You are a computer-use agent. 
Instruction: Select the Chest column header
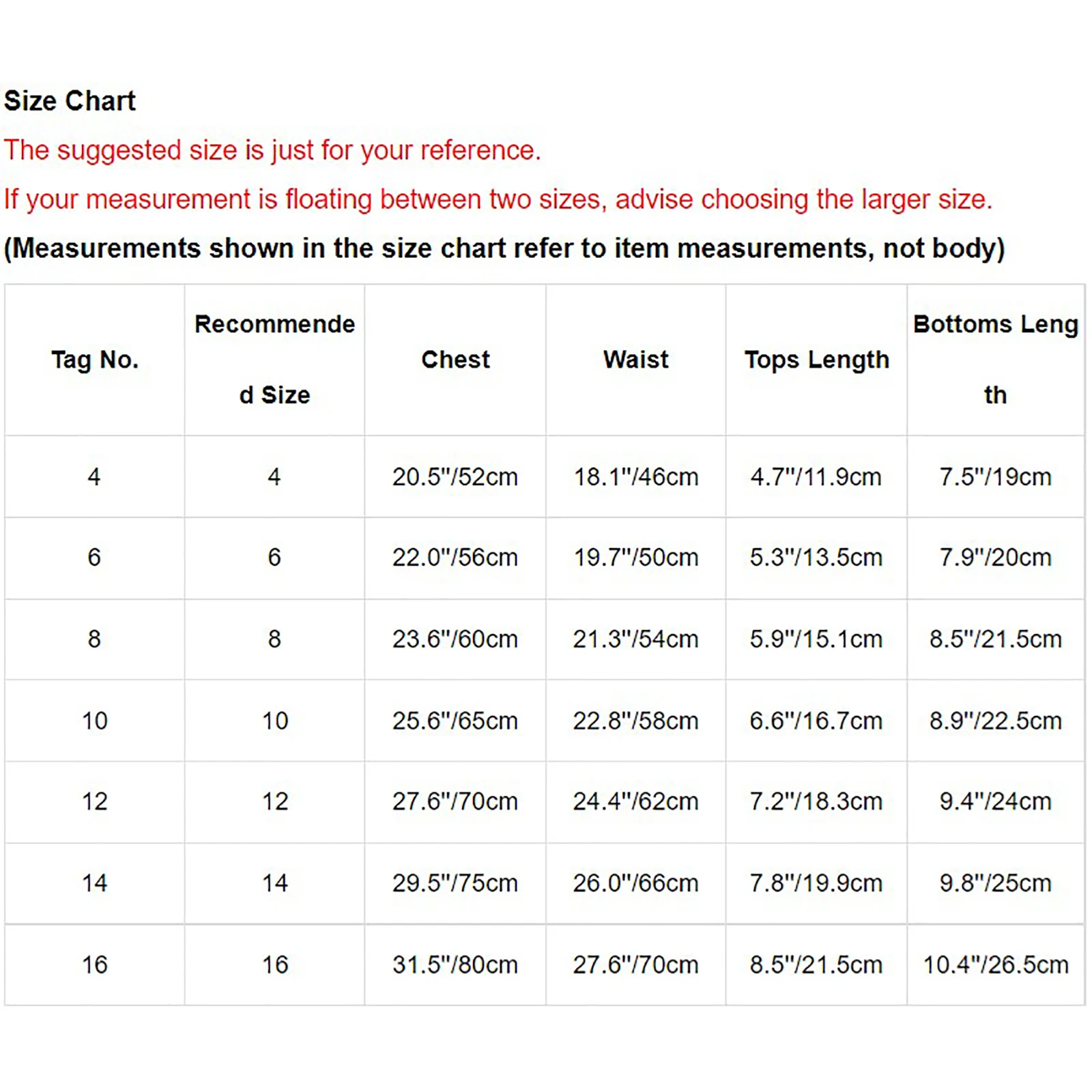click(455, 360)
